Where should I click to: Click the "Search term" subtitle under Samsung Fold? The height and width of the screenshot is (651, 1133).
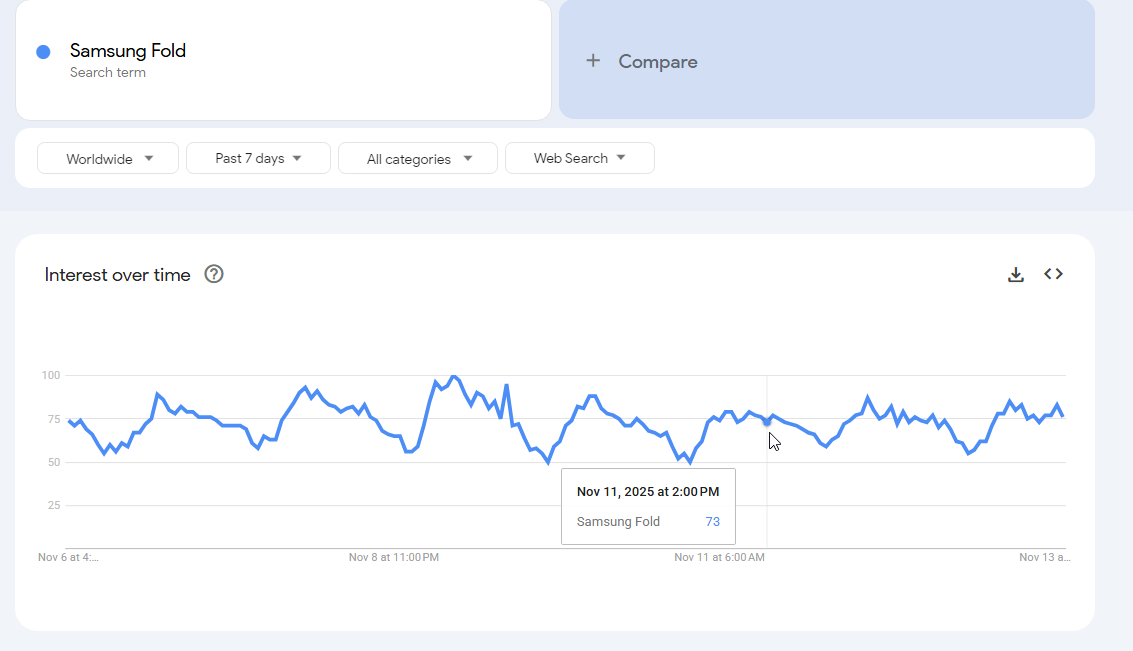(x=108, y=73)
